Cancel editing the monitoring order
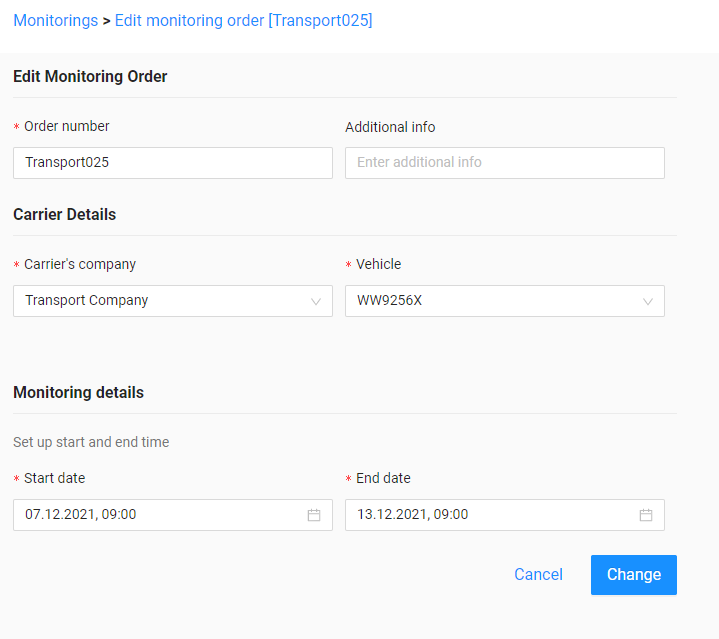 click(538, 574)
